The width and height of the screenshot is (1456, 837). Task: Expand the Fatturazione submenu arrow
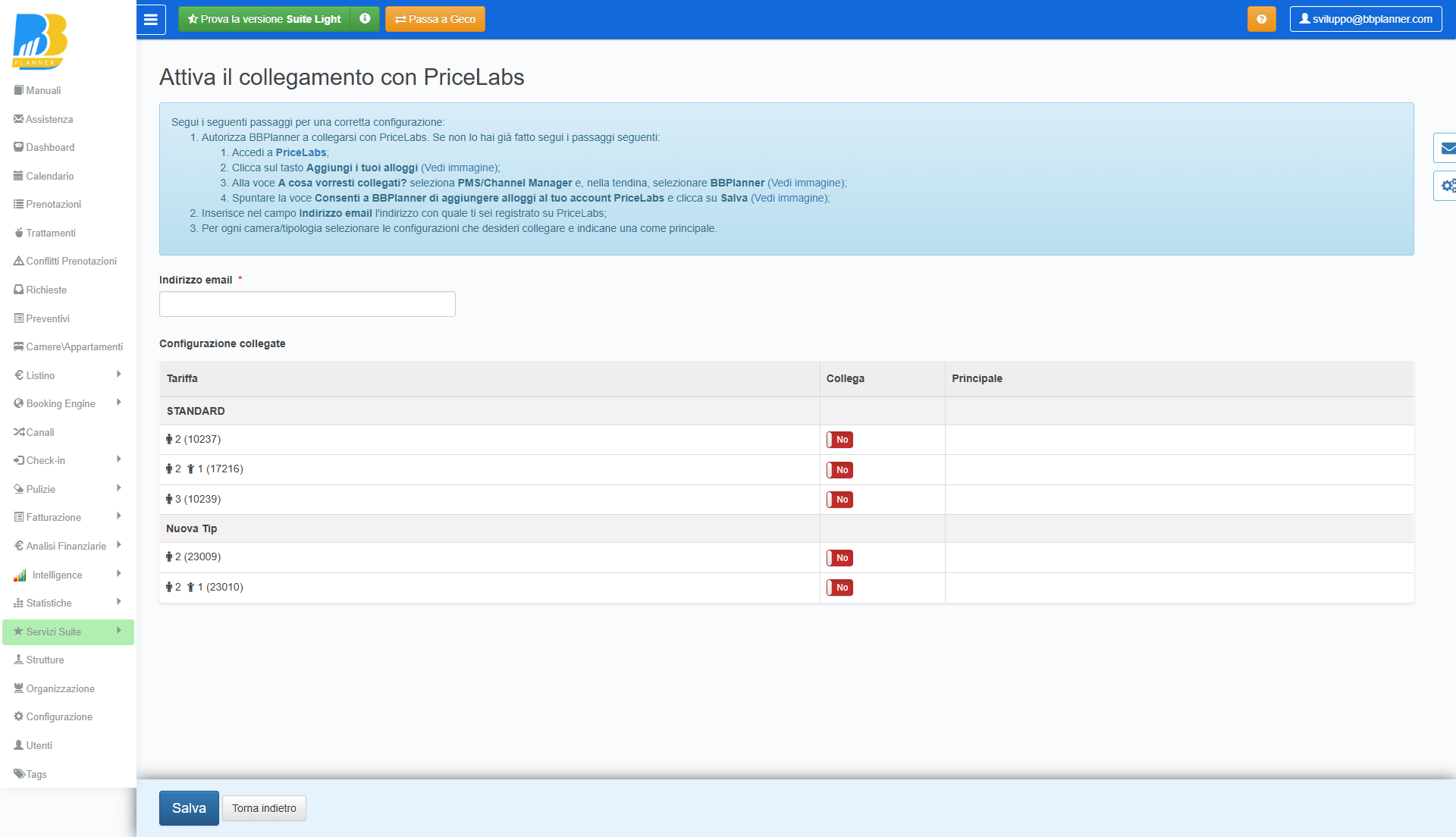click(119, 516)
